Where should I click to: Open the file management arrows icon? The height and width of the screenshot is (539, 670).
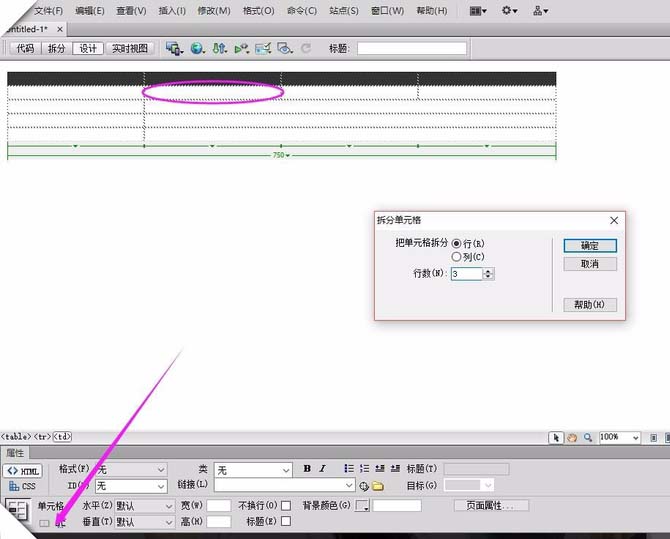pyautogui.click(x=220, y=48)
